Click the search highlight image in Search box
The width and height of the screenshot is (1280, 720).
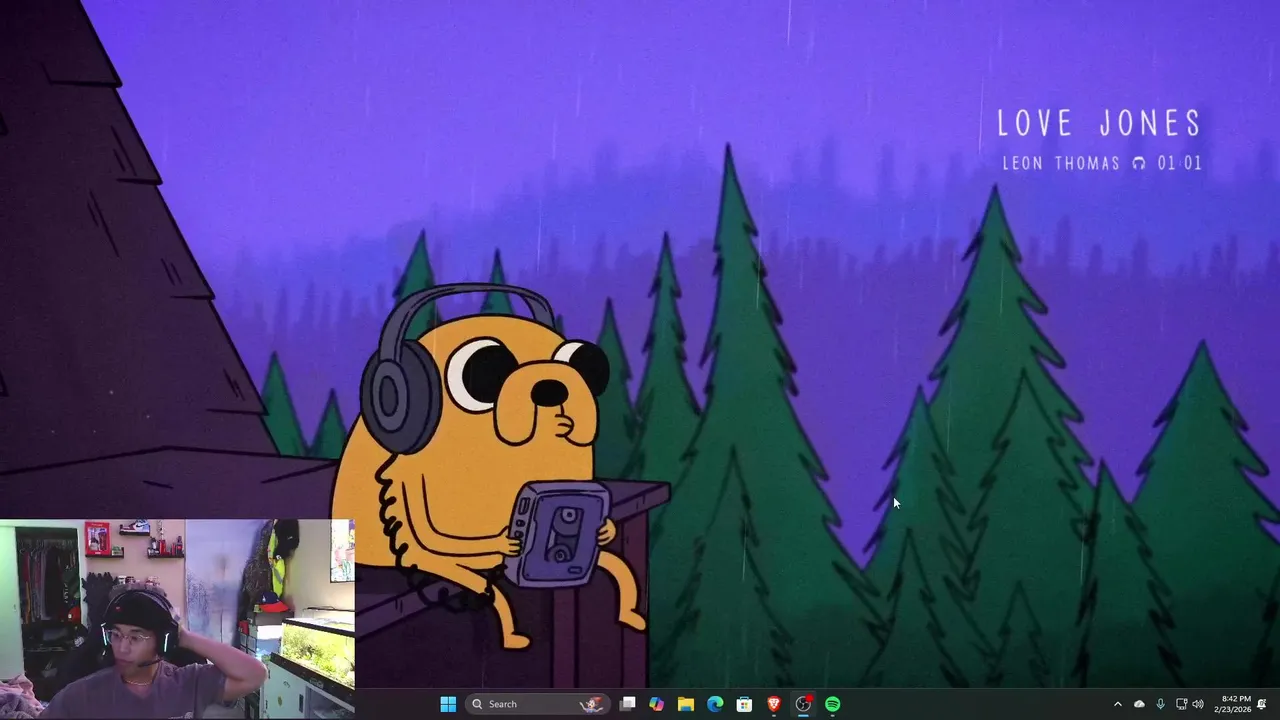(592, 704)
